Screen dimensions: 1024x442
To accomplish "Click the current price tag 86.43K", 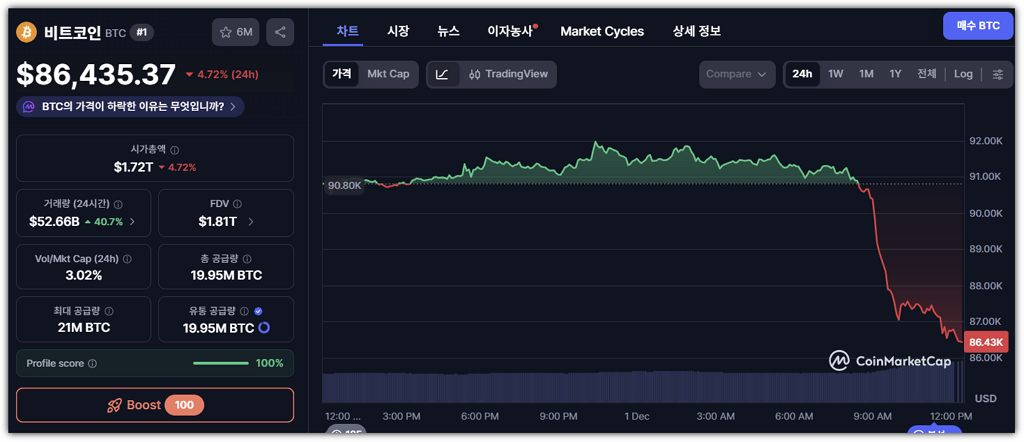I will (986, 342).
